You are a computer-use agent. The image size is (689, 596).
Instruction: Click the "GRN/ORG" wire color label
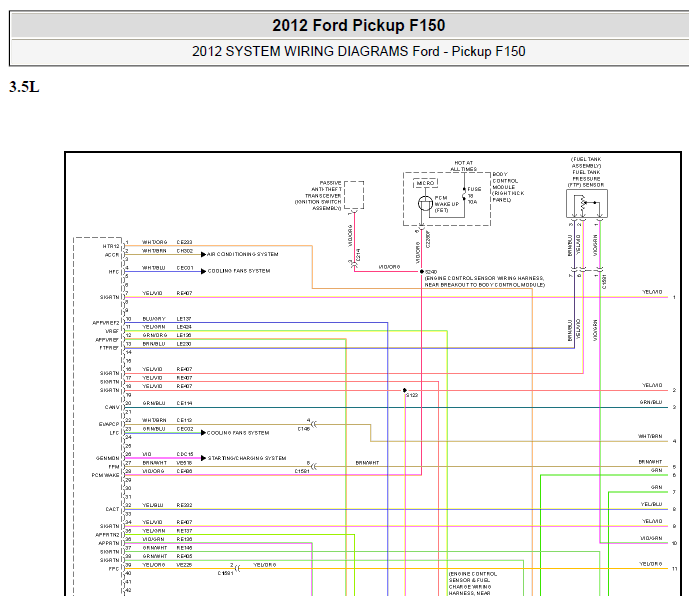(155, 335)
